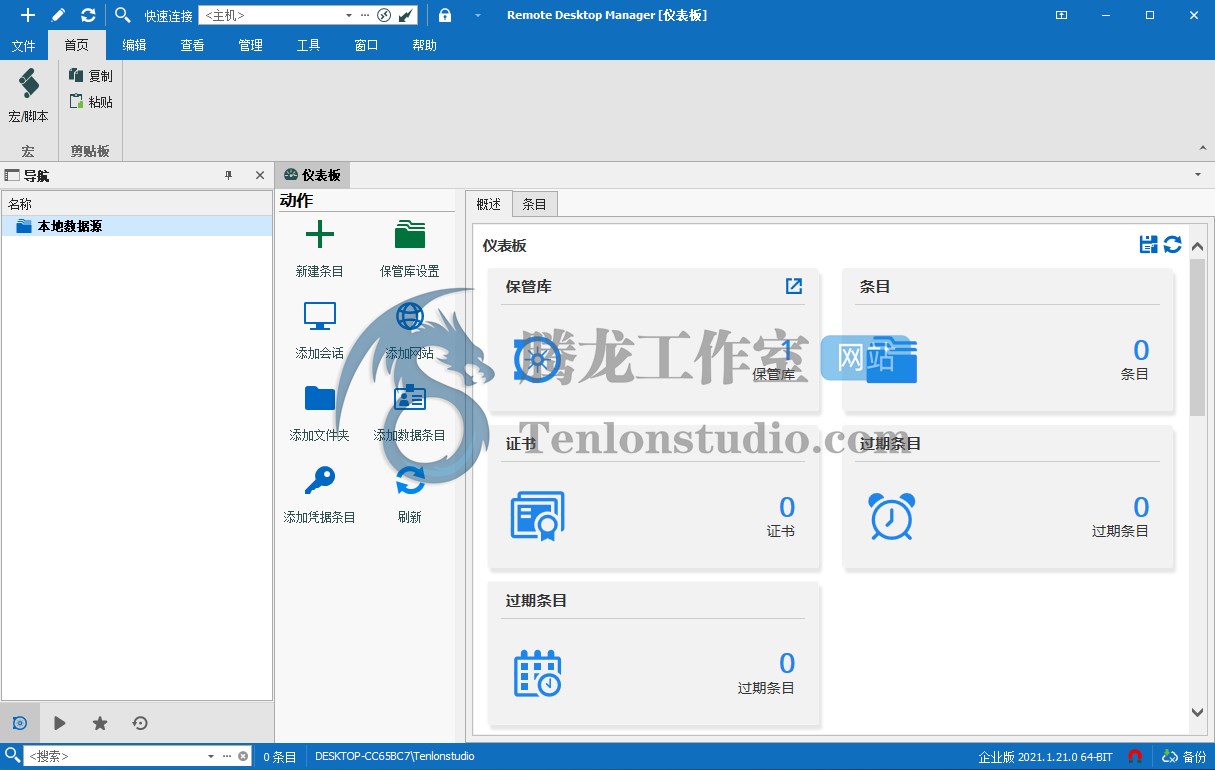Click the 证书 count value 0

point(787,507)
